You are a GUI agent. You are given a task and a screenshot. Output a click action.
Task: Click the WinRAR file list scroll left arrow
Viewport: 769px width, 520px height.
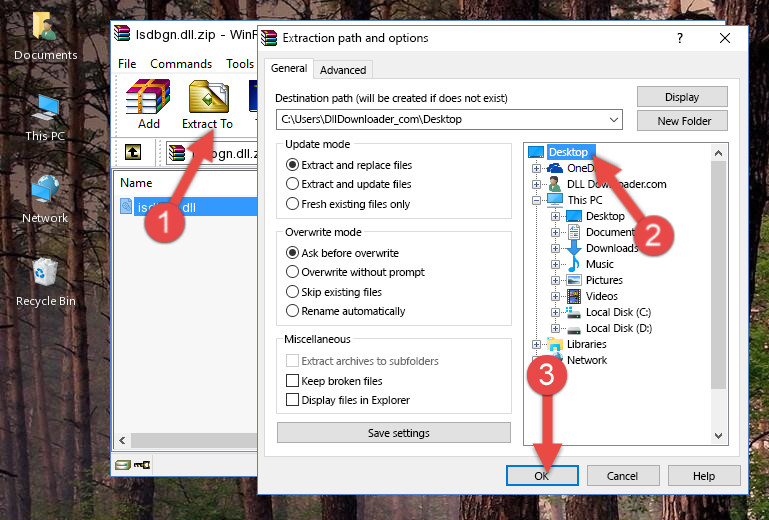122,440
